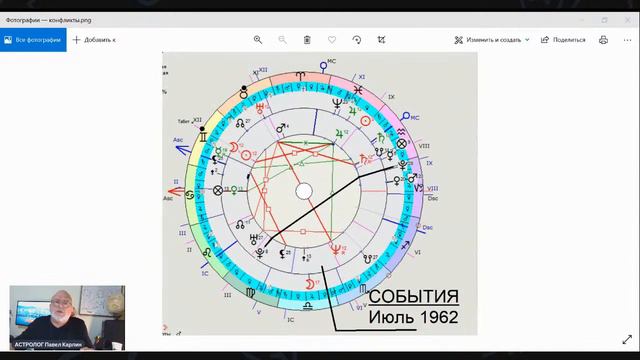Click the webcam video thumbnail

coord(67,318)
